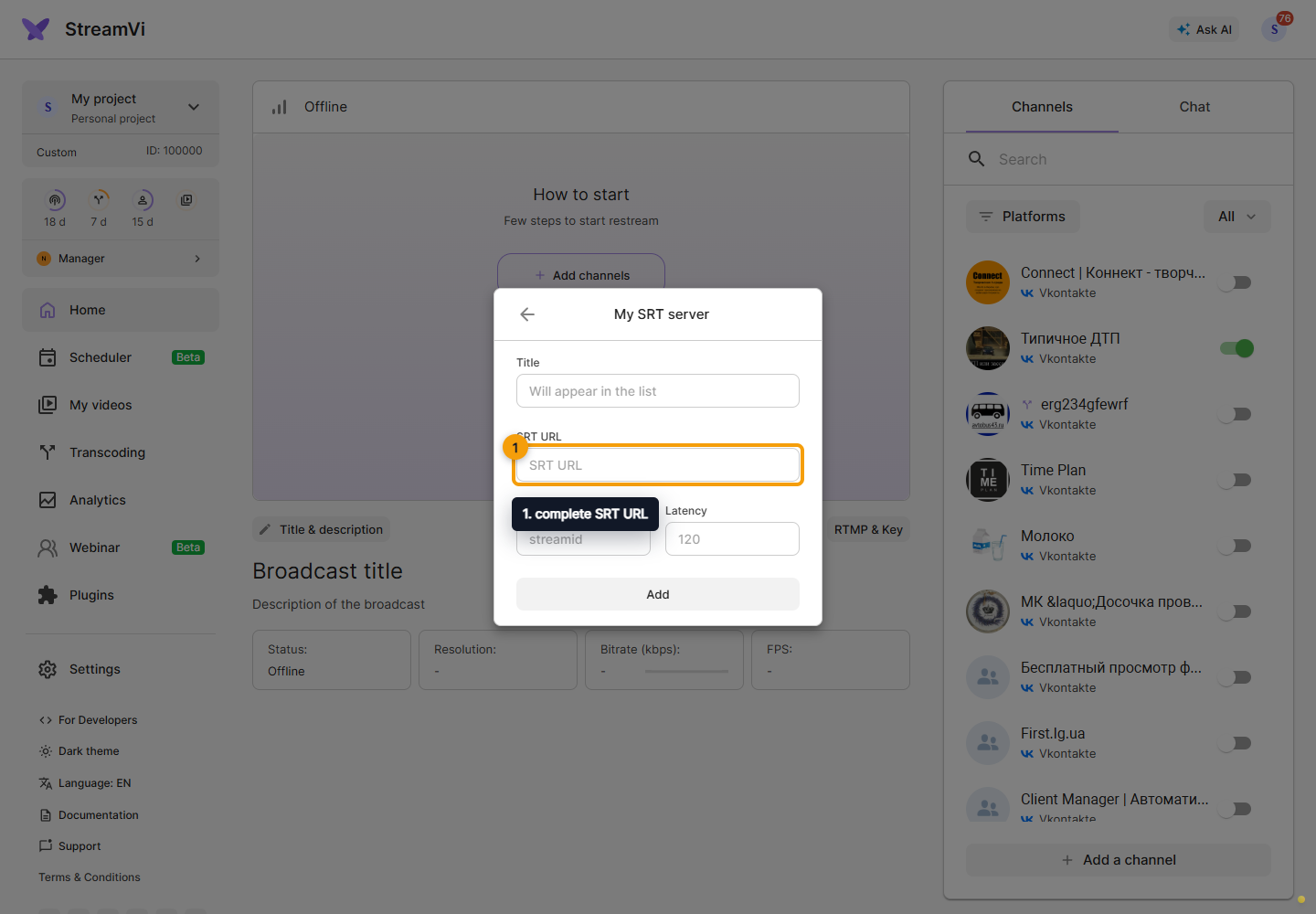Expand the My project selector
The image size is (1316, 914).
pyautogui.click(x=121, y=108)
